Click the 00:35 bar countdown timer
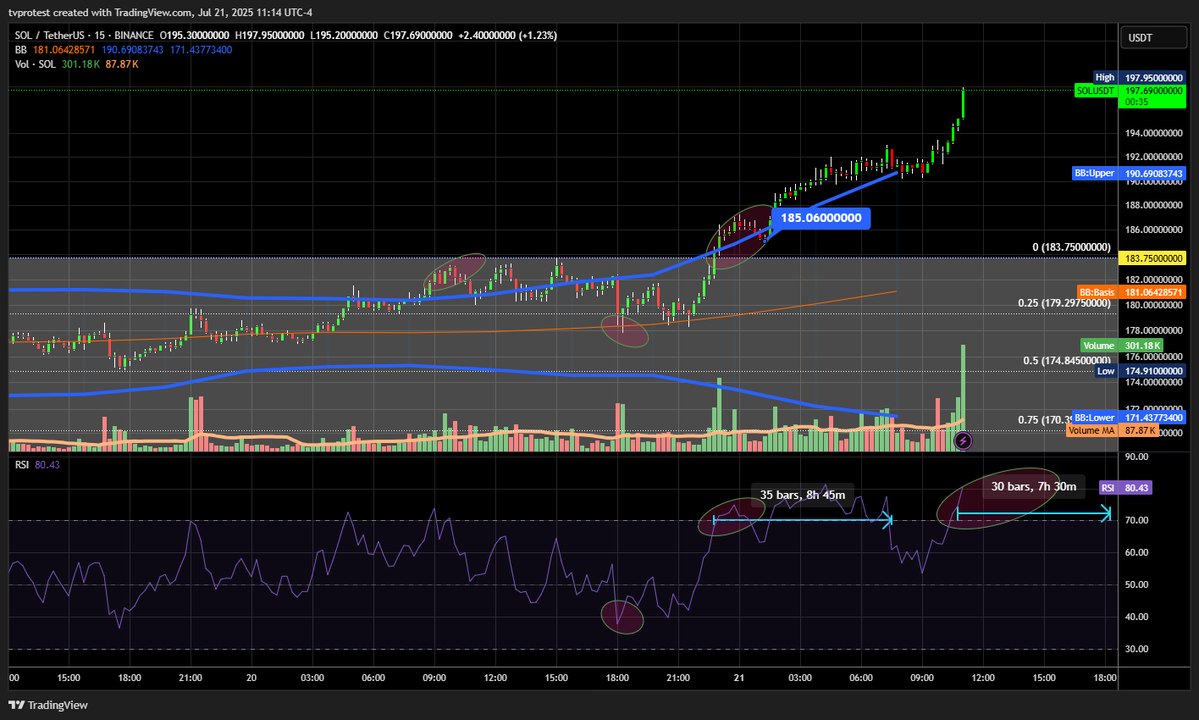Viewport: 1199px width, 720px height. tap(1136, 102)
